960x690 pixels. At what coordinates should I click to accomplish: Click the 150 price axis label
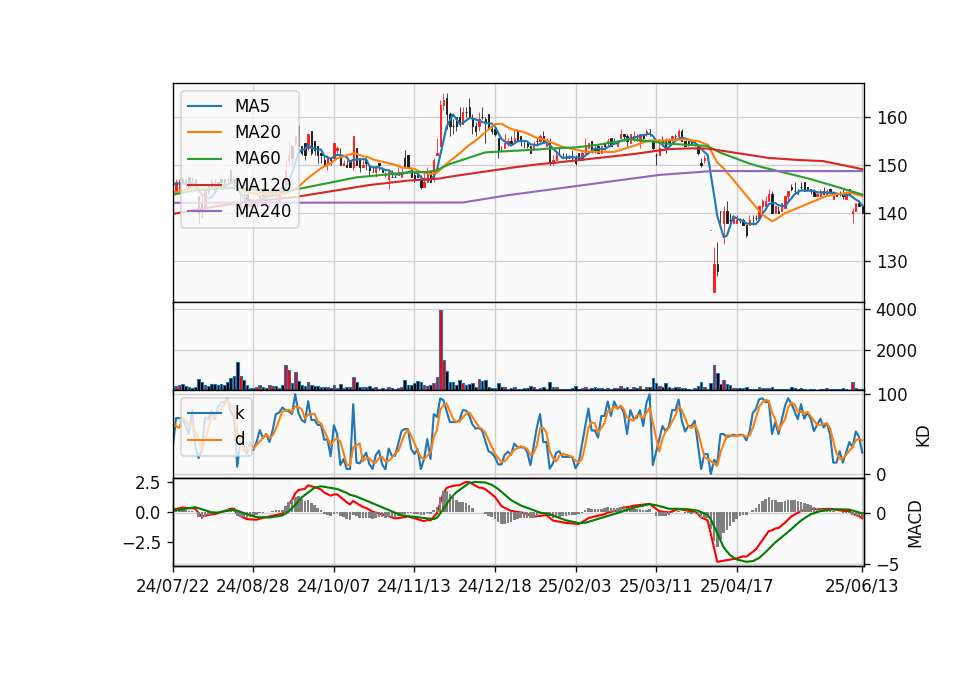pos(892,166)
